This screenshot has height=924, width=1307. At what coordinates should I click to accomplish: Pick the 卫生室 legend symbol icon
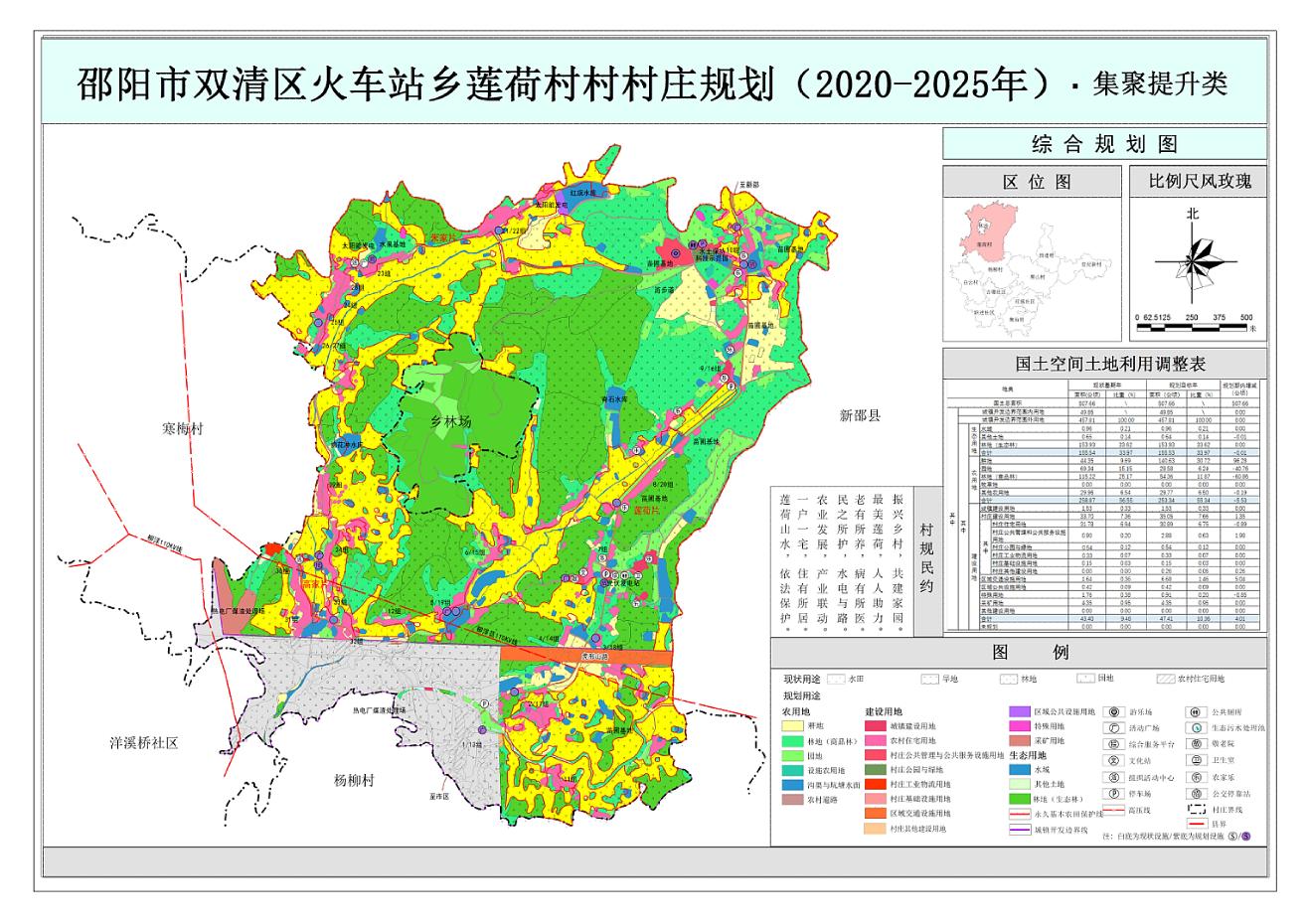[1197, 760]
